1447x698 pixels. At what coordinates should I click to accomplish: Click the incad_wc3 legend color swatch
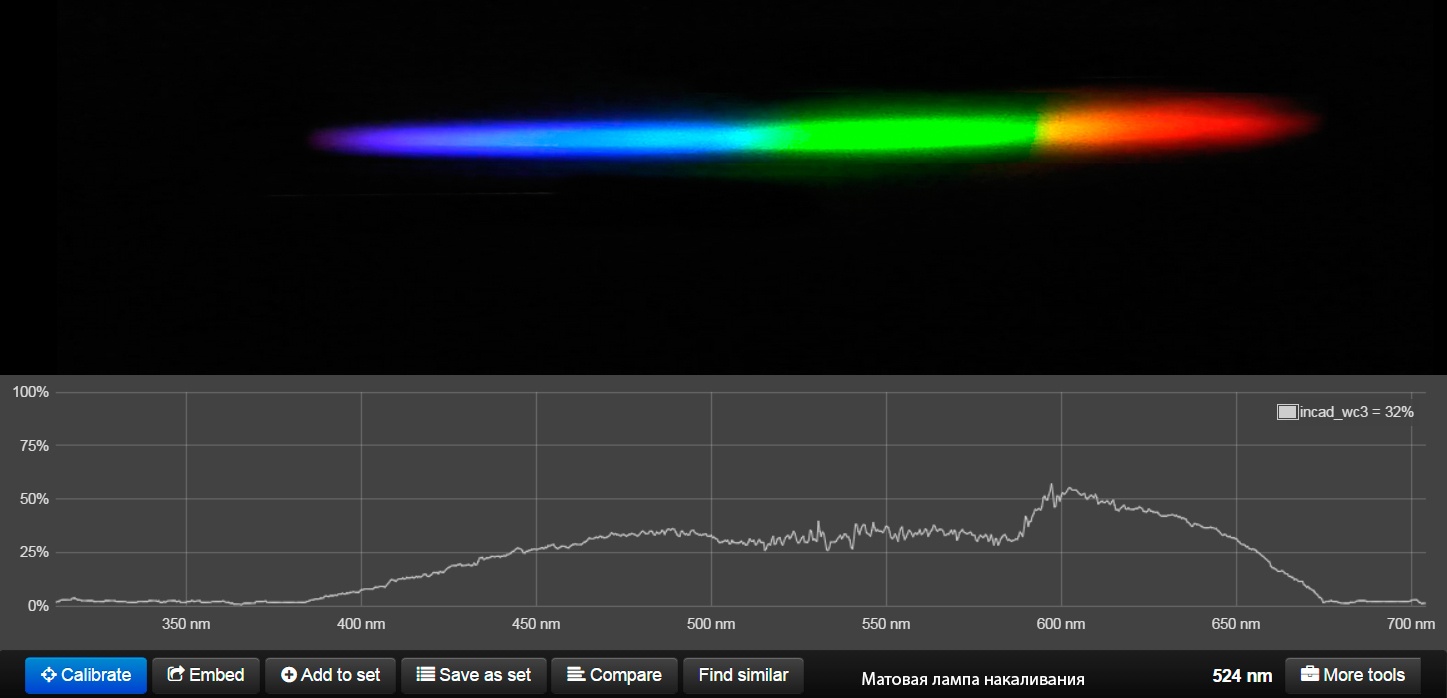click(1287, 412)
